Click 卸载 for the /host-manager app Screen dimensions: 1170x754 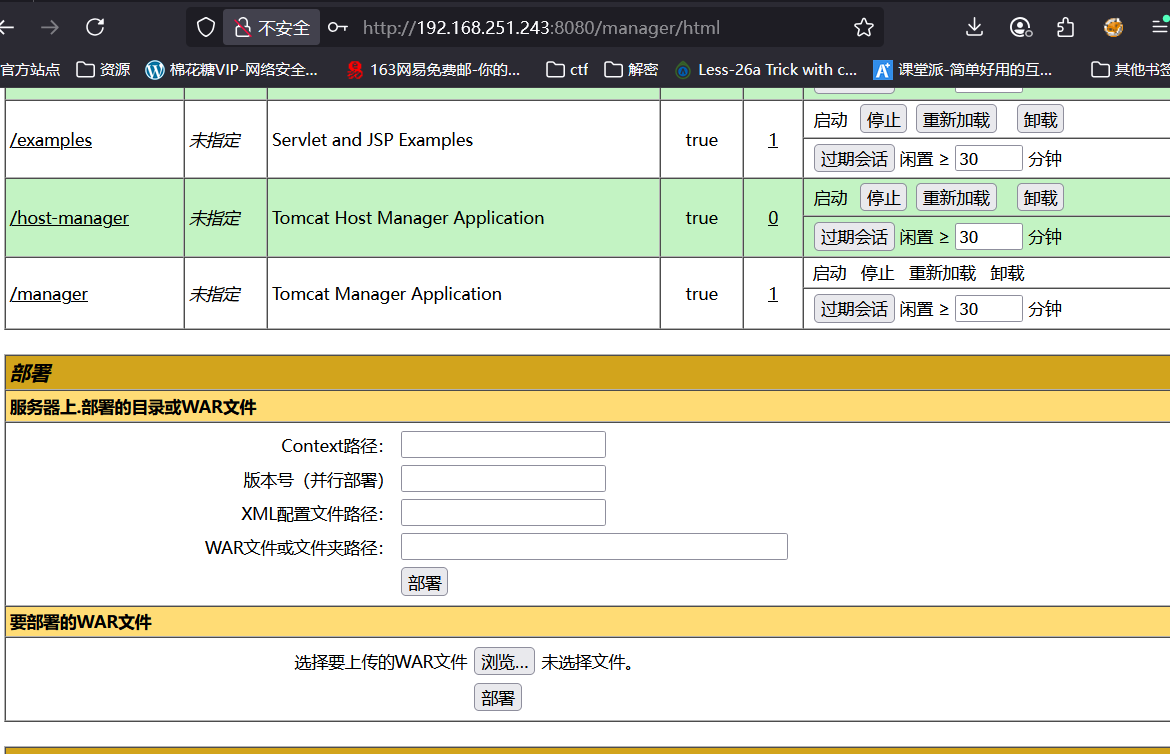tap(1040, 198)
